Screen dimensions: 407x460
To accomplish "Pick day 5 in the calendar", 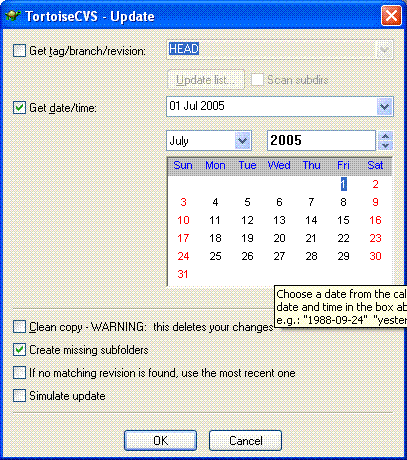I will pos(247,202).
